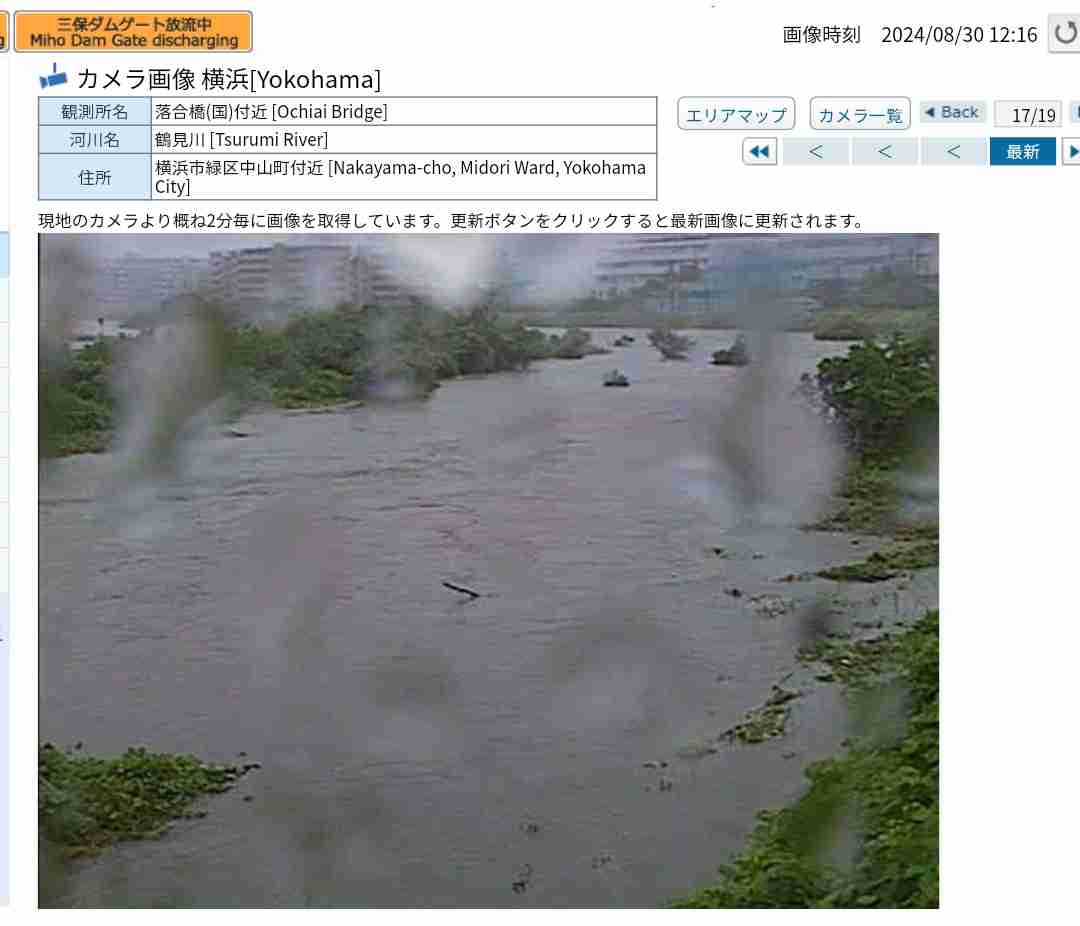Go to previous camera with Back

(953, 112)
